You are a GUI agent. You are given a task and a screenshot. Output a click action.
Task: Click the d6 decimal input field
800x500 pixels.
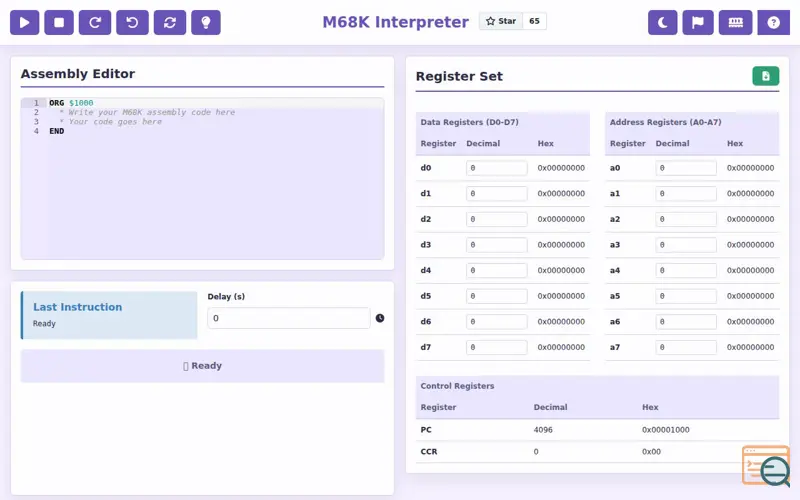click(496, 321)
